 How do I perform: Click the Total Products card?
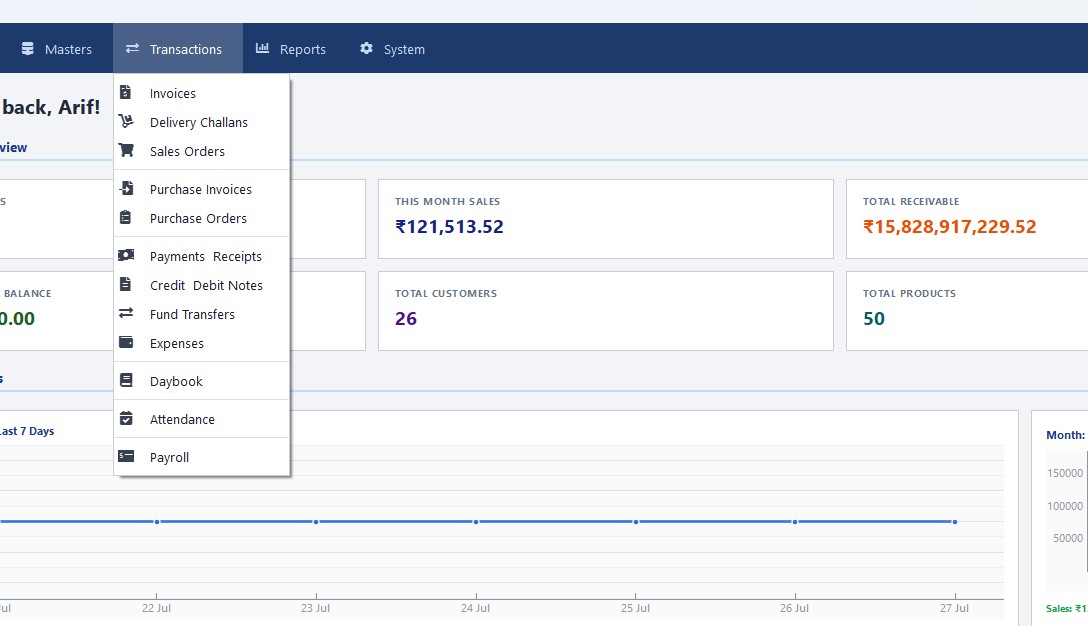[x=967, y=311]
